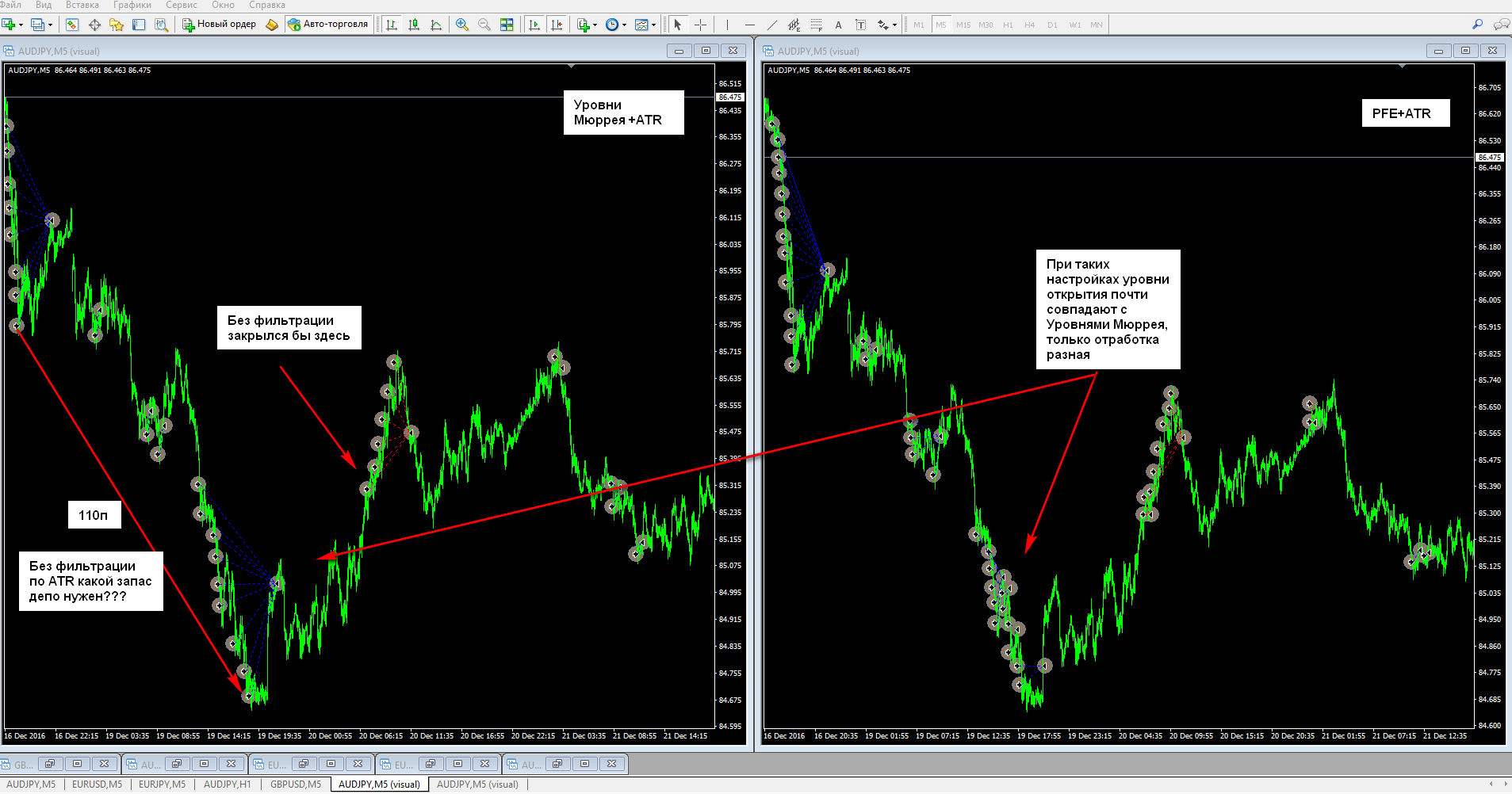Select the crosshair tool
Image resolution: width=1512 pixels, height=794 pixels.
pos(700,25)
